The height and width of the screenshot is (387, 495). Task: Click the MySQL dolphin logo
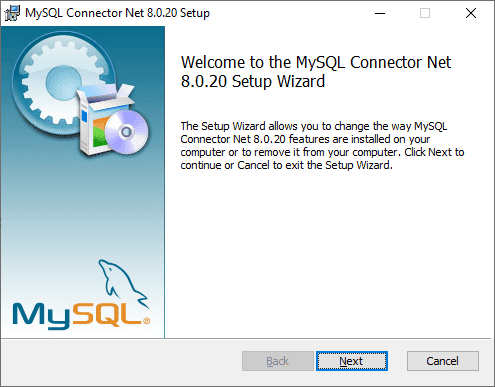(123, 283)
